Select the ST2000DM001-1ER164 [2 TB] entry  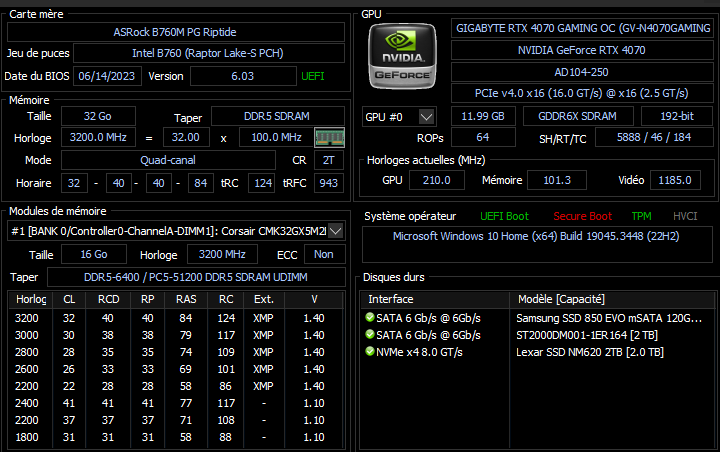(x=587, y=335)
